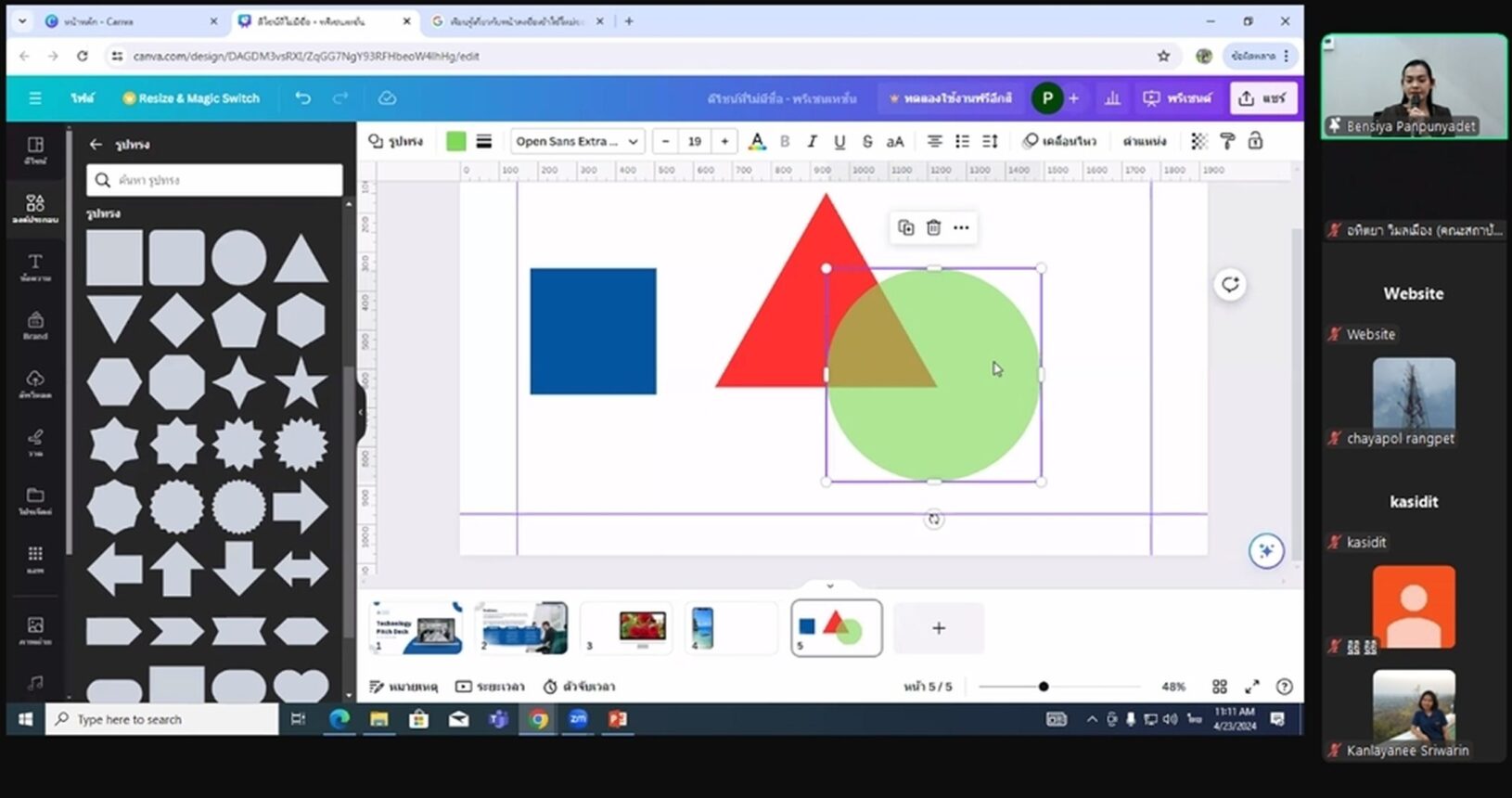Open the Duration option at bottom
The width and height of the screenshot is (1512, 798).
(490, 687)
